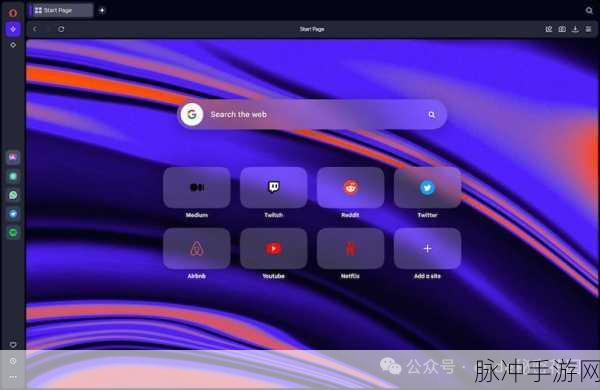
Task: Open a new tab with plus button
Action: pos(102,11)
